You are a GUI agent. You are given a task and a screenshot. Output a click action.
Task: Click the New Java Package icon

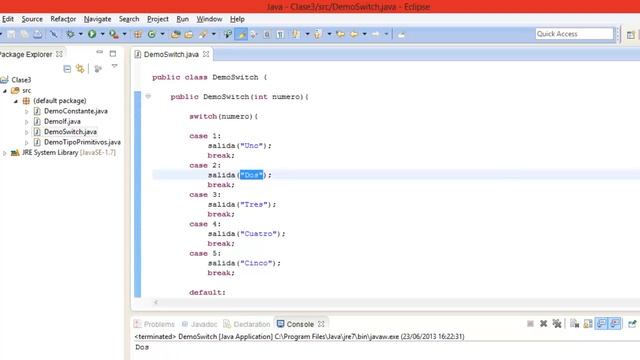pyautogui.click(x=138, y=35)
